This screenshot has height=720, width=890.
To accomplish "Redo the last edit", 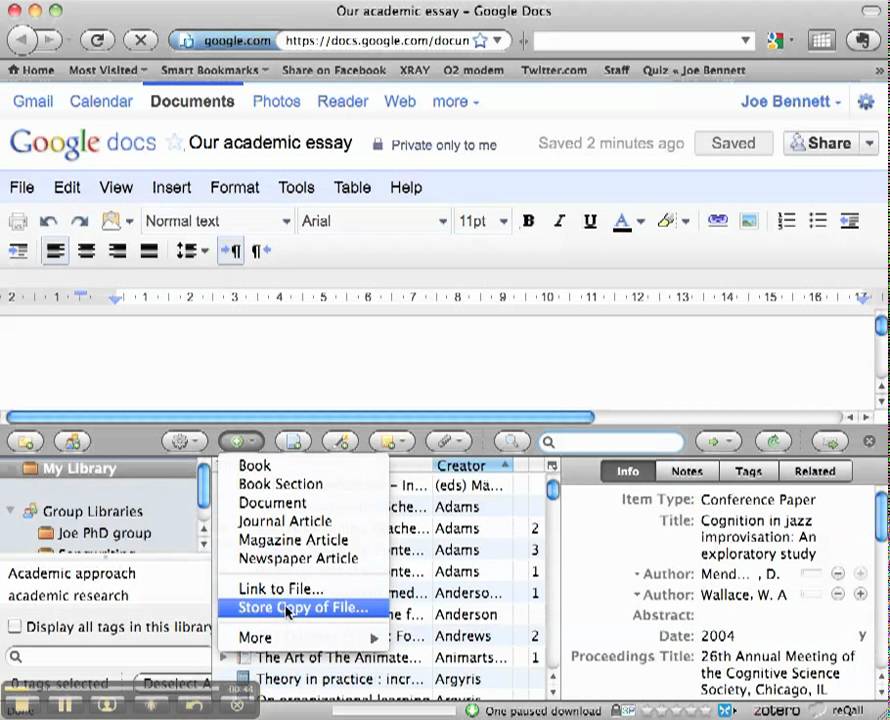I will (79, 221).
